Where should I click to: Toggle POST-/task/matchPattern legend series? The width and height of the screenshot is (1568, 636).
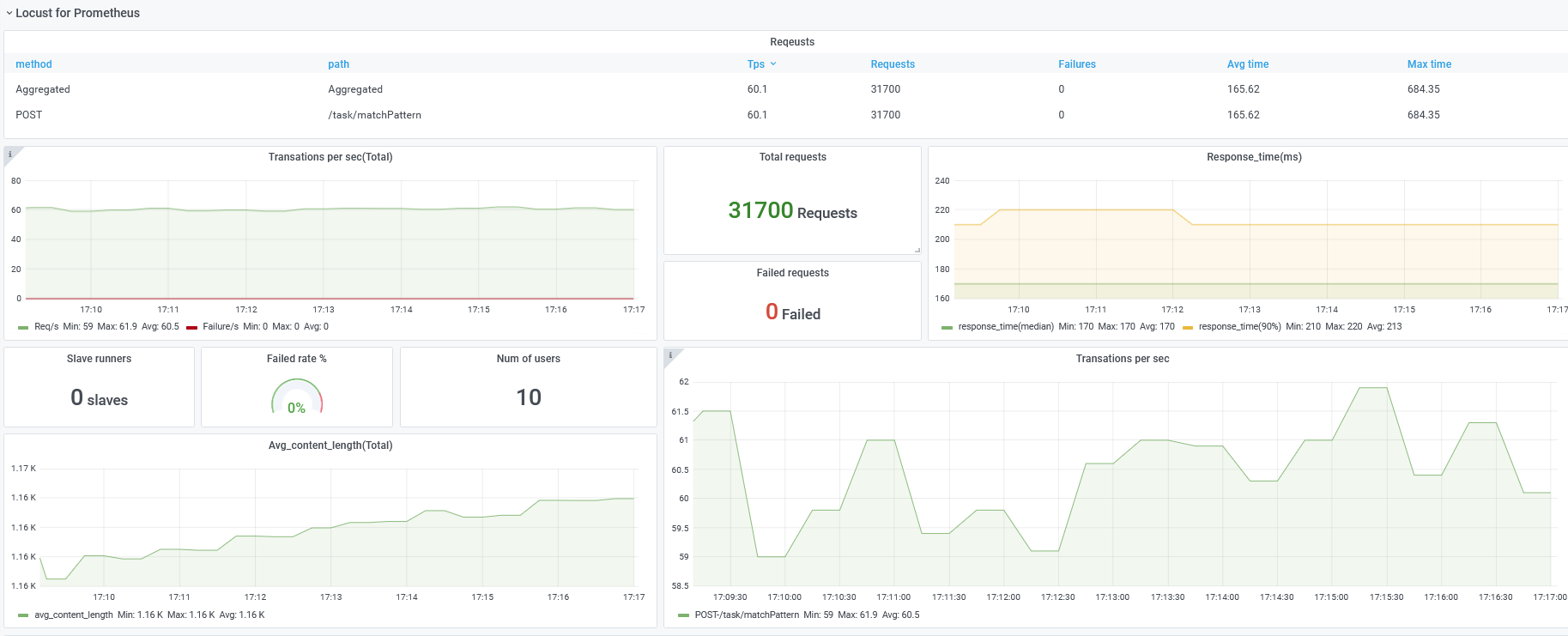click(x=747, y=615)
